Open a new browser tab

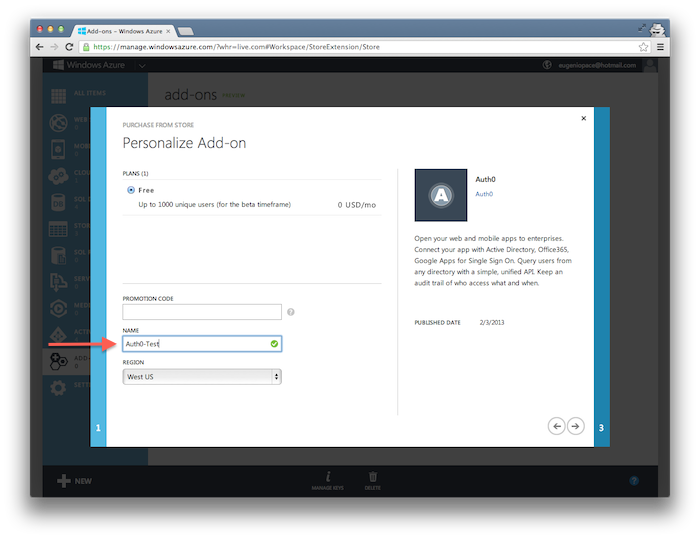(185, 31)
